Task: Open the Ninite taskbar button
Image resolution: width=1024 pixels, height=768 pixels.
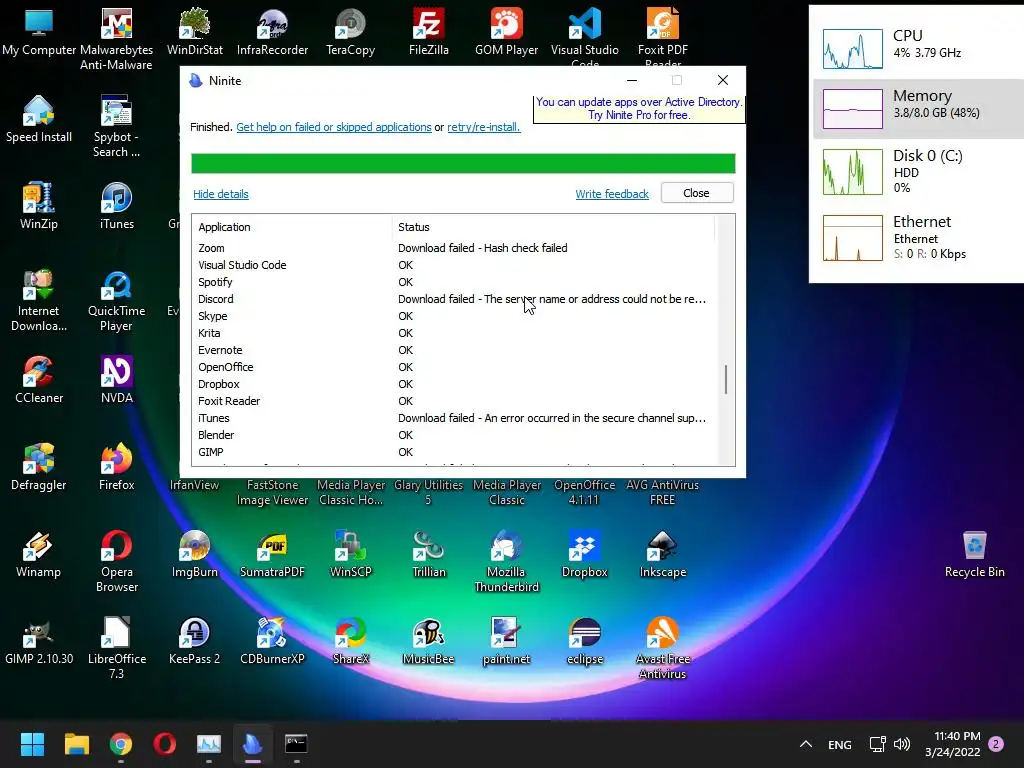Action: pos(253,744)
